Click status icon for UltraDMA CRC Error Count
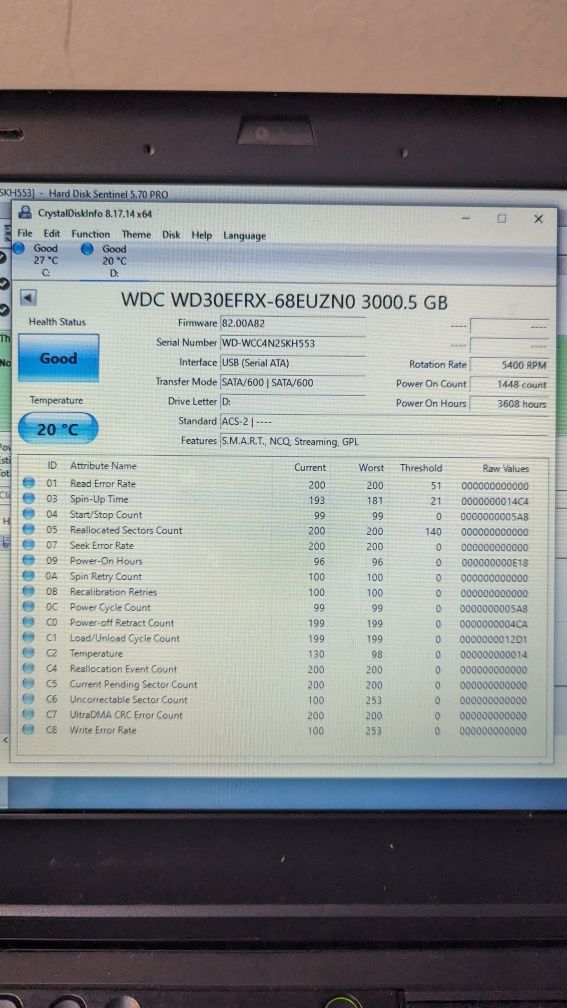Screen dimensions: 567x1008 [x=29, y=714]
